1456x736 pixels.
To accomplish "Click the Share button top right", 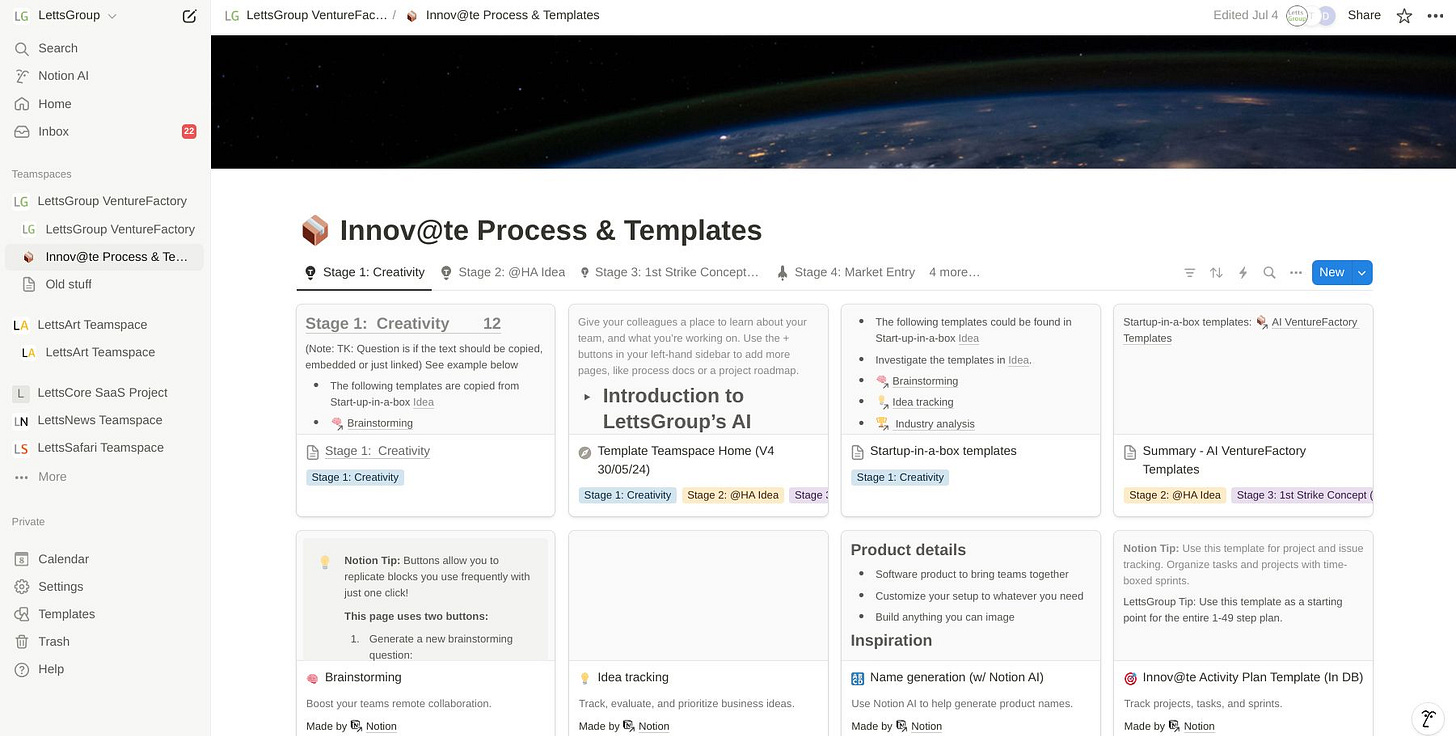I will [1364, 15].
